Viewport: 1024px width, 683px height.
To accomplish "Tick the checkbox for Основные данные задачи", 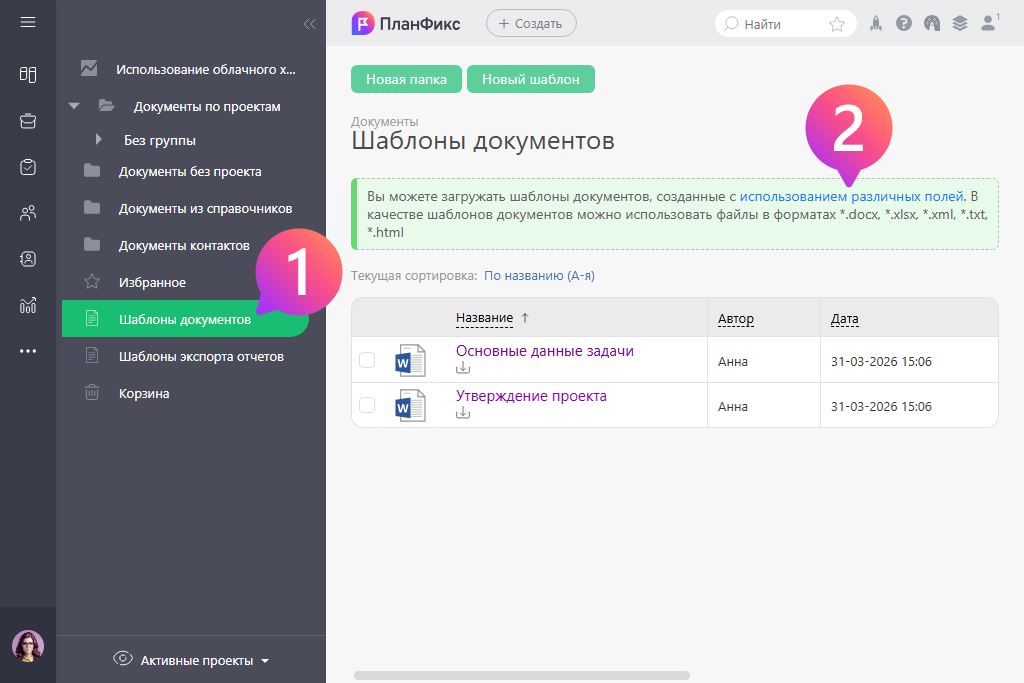I will [367, 360].
